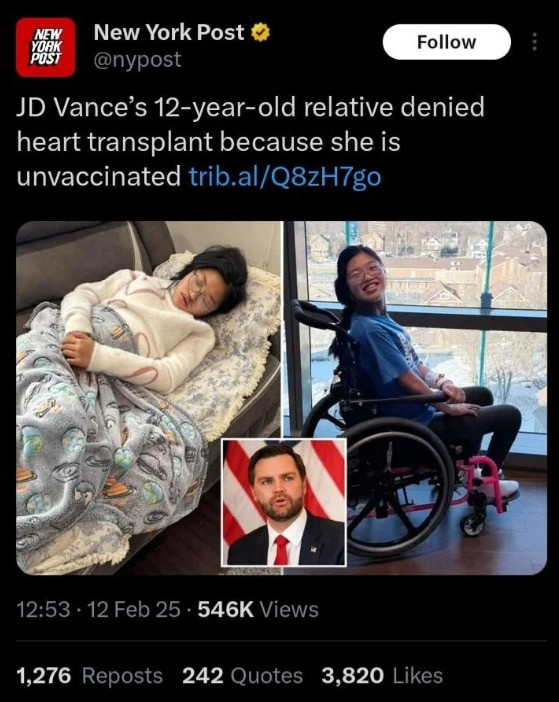
Task: Tap the Reposts label
Action: tap(122, 675)
